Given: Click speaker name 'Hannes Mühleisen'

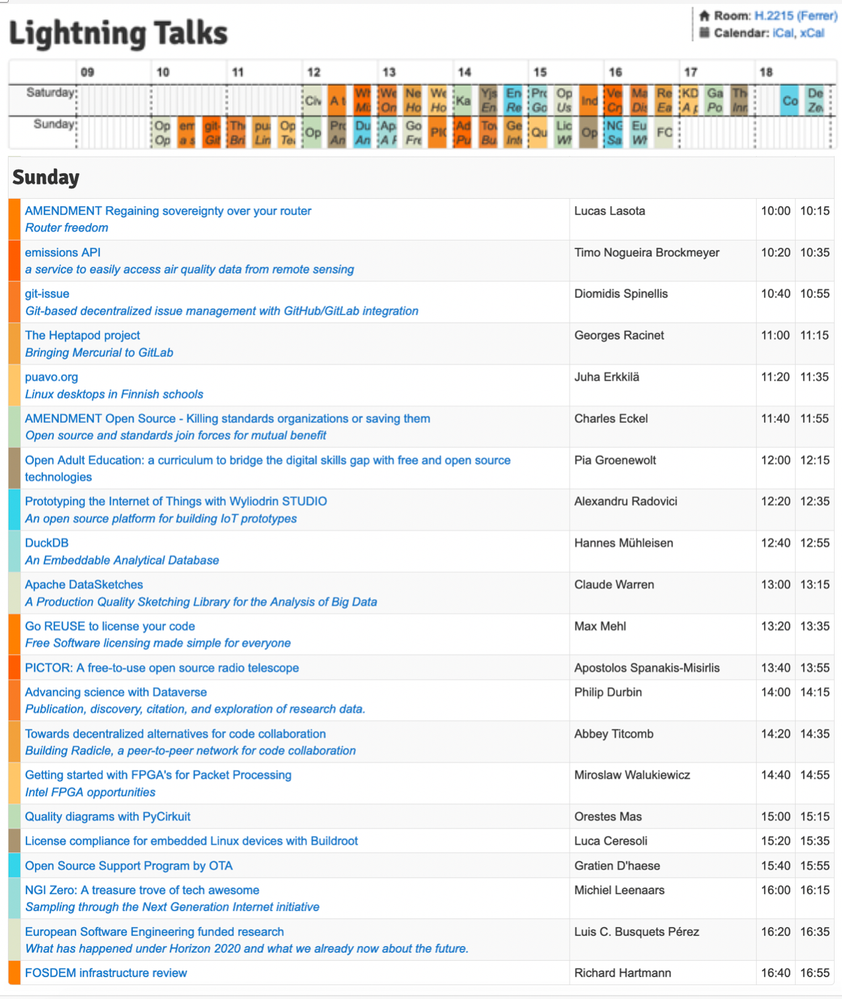Looking at the screenshot, I should (624, 543).
